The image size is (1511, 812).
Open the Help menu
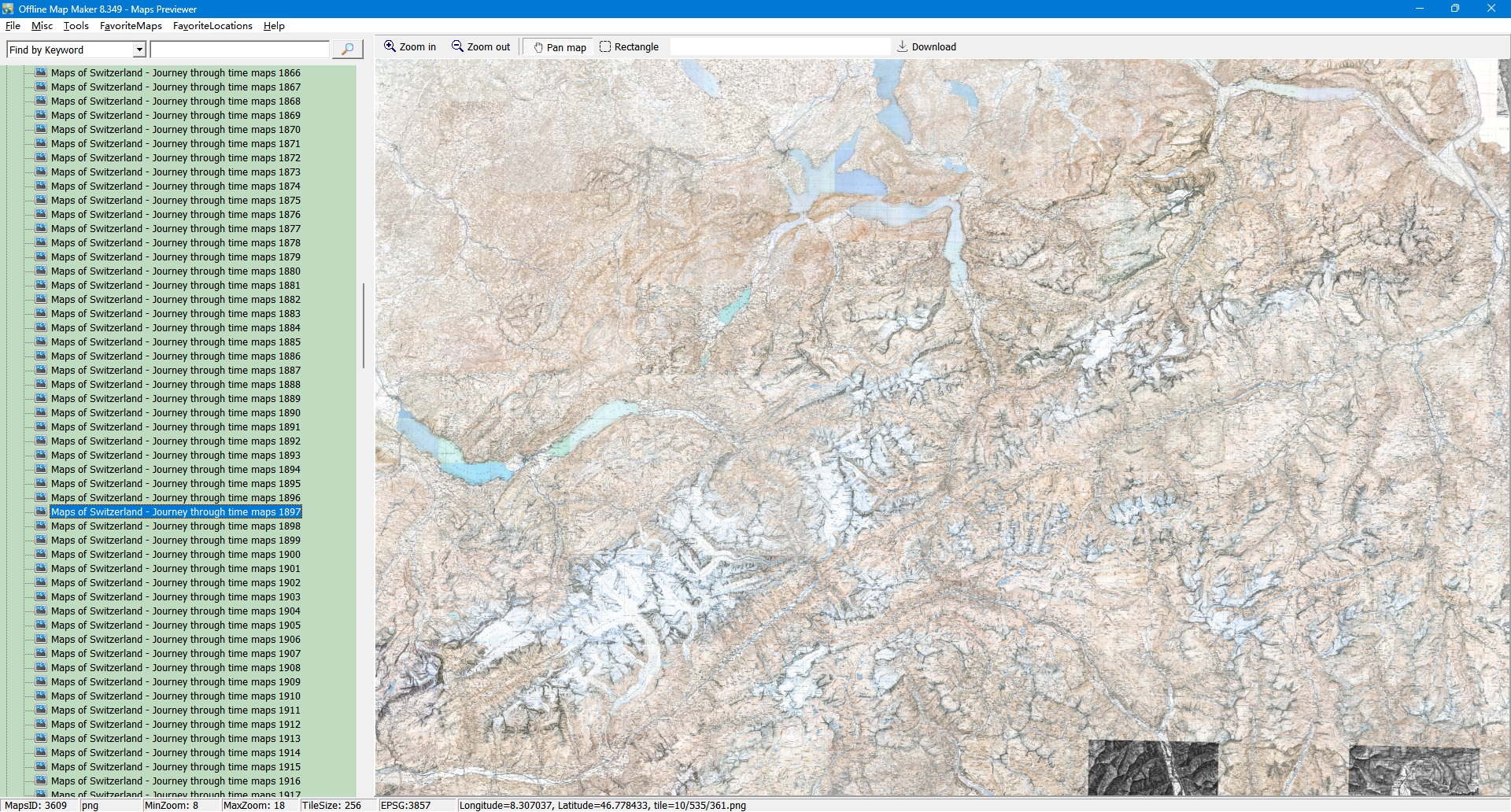tap(274, 26)
